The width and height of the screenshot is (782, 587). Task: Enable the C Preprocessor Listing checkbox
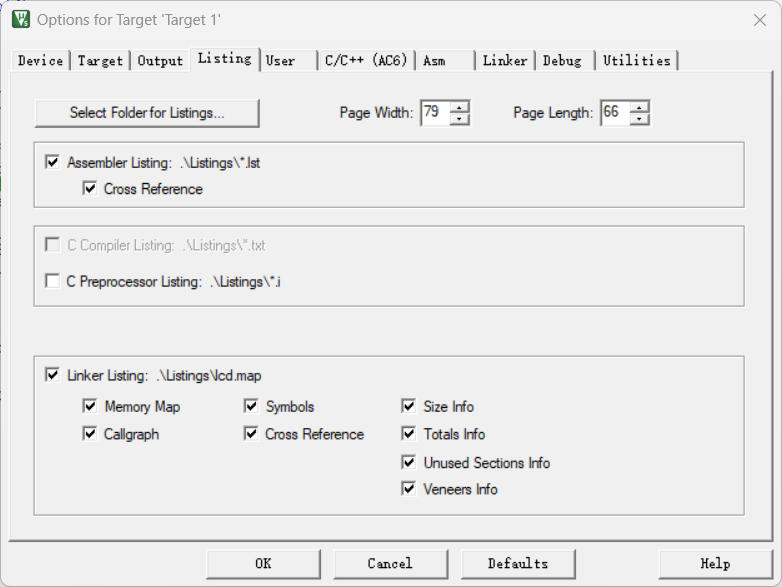coord(53,282)
